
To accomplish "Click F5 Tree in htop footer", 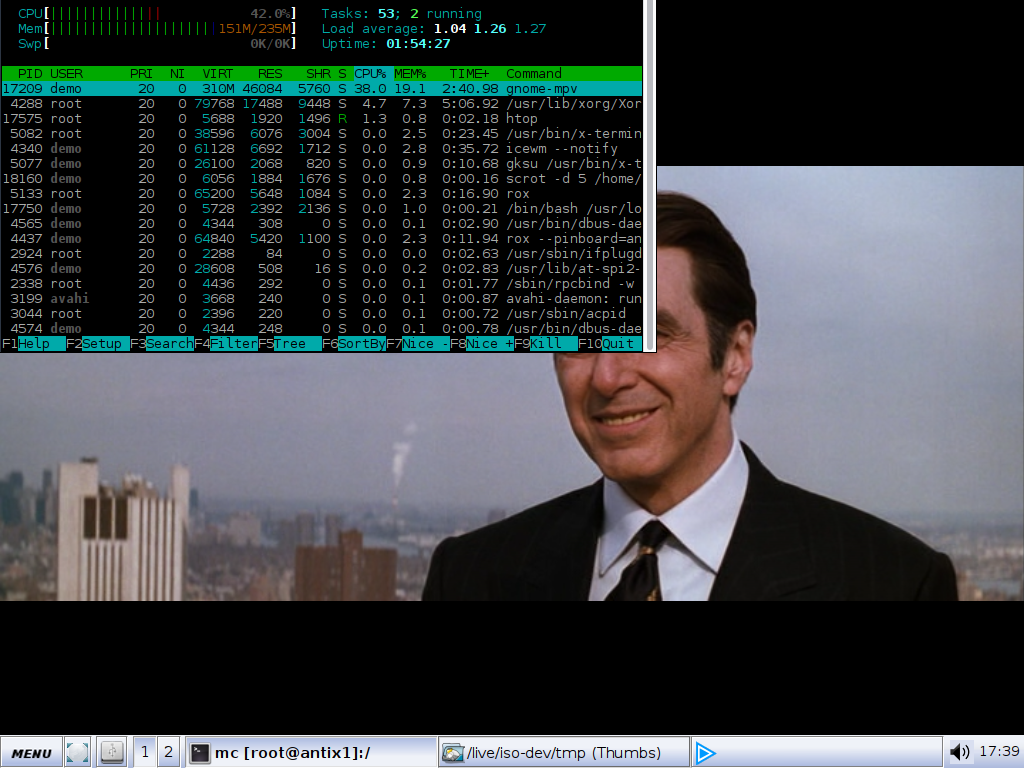I will click(290, 344).
